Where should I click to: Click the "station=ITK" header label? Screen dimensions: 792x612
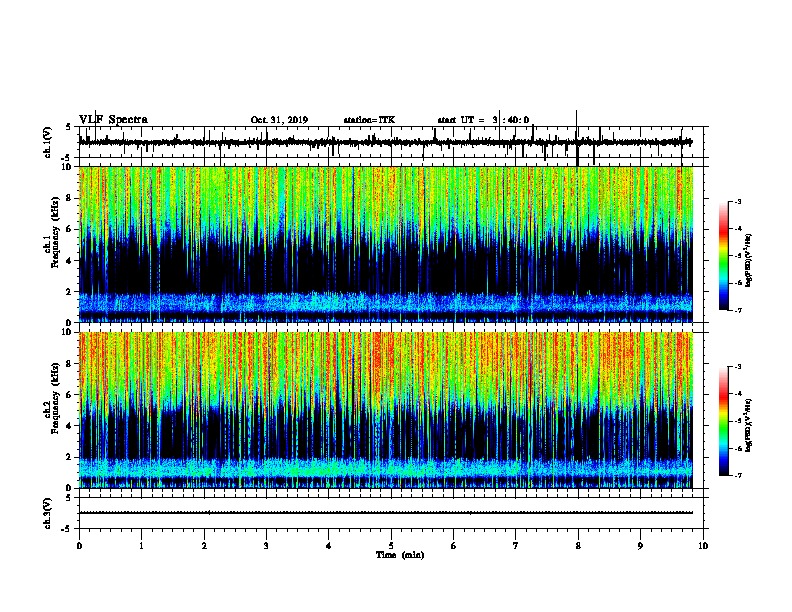[x=369, y=120]
